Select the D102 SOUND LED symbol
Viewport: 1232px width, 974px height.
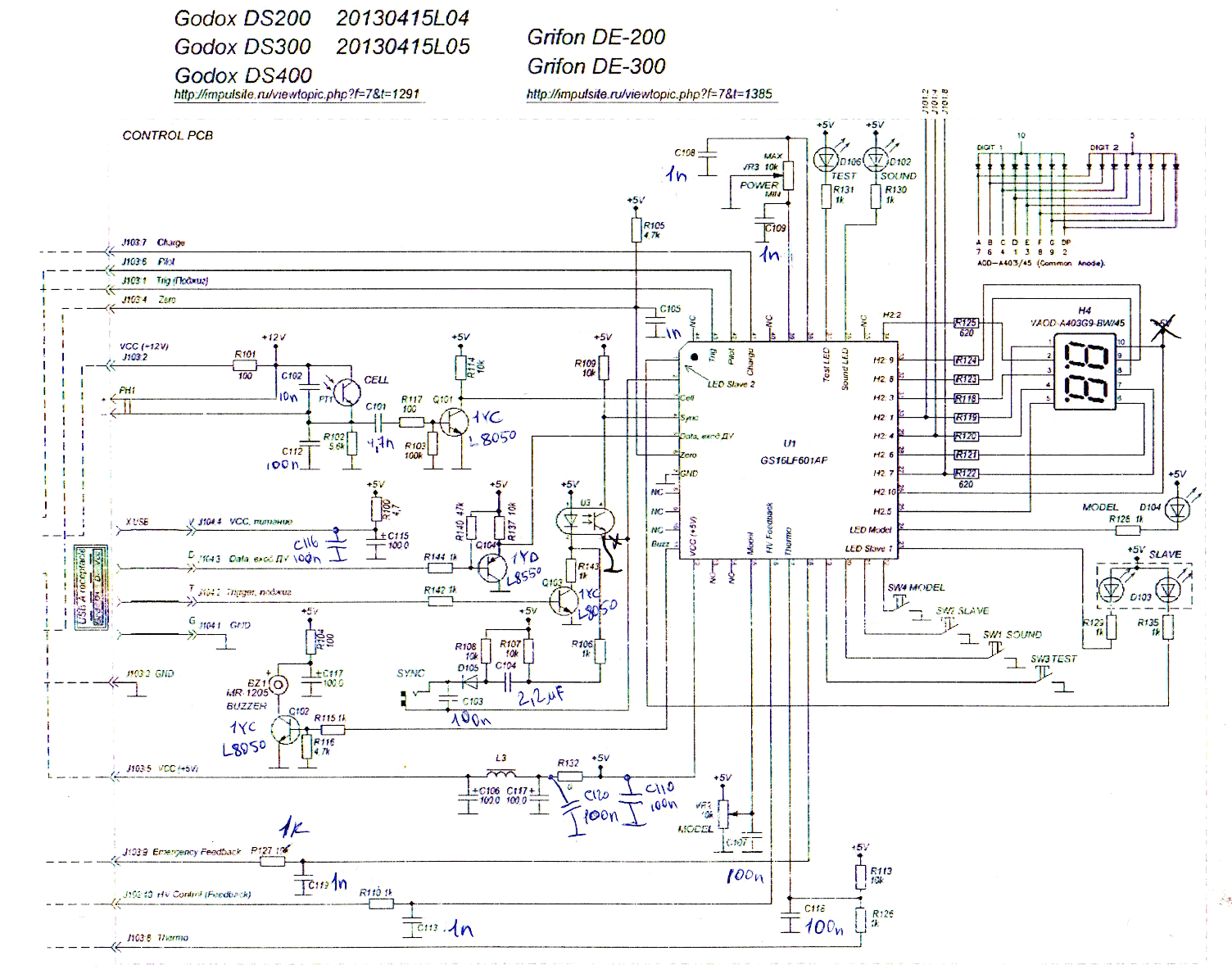coord(877,161)
